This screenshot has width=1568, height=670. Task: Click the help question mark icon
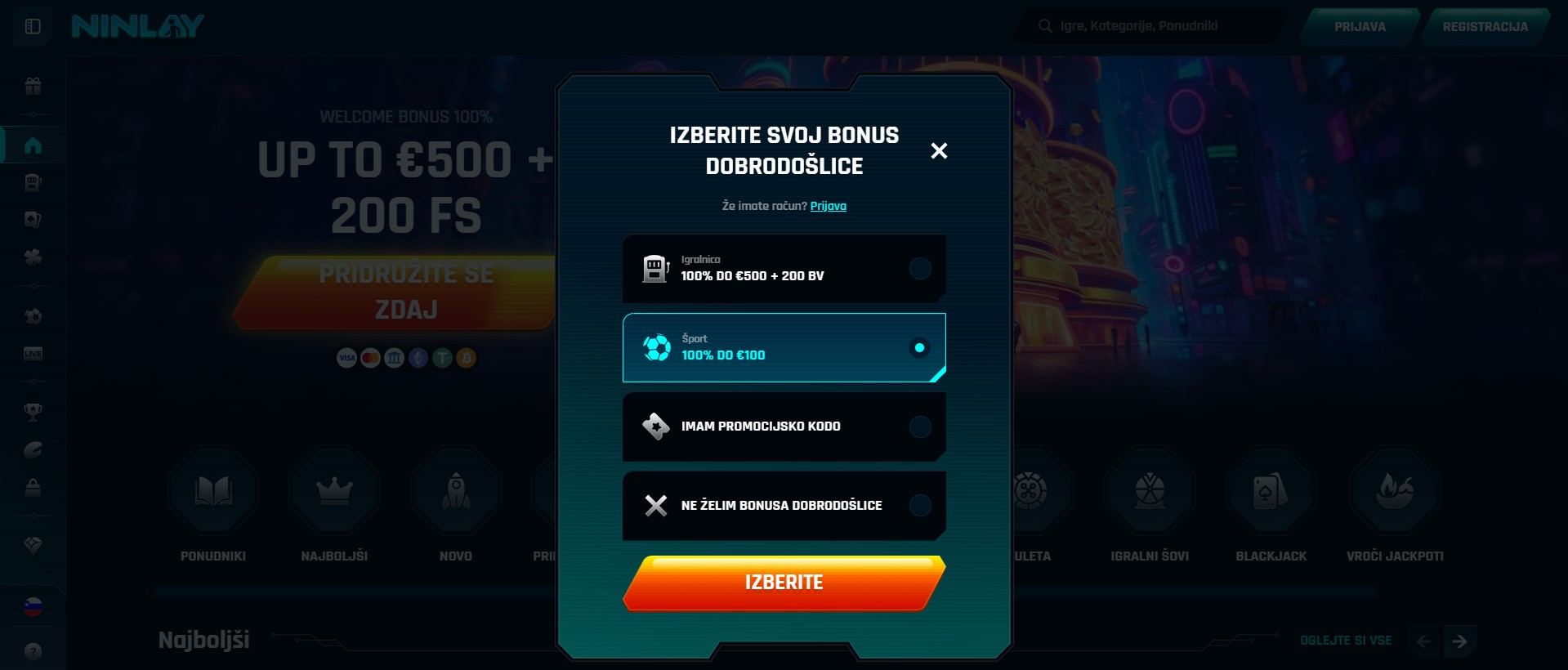[33, 651]
